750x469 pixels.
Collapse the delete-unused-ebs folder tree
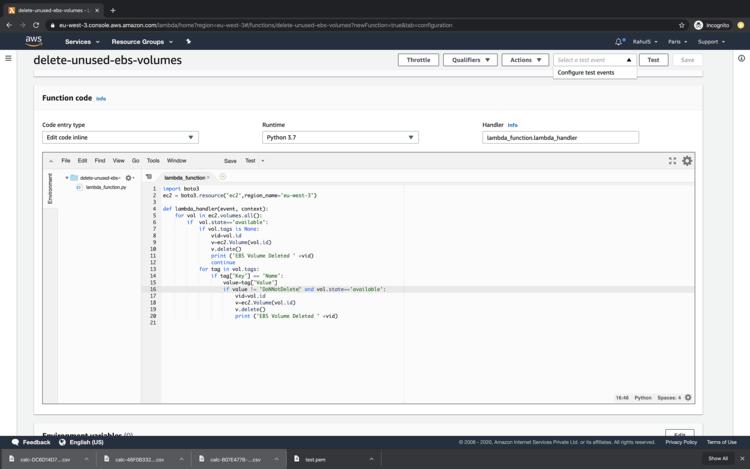point(67,178)
